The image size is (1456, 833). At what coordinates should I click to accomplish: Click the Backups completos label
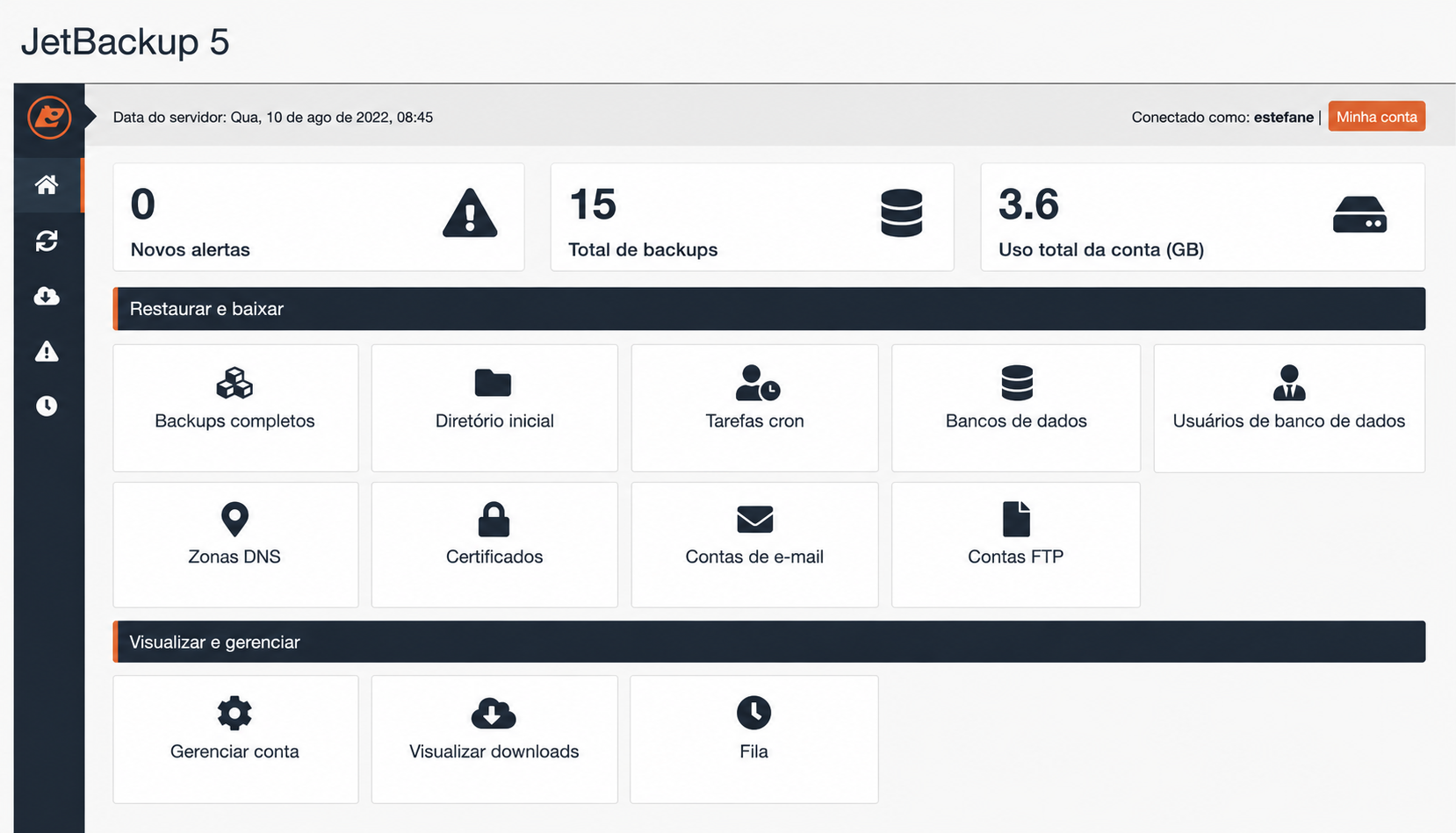[234, 420]
